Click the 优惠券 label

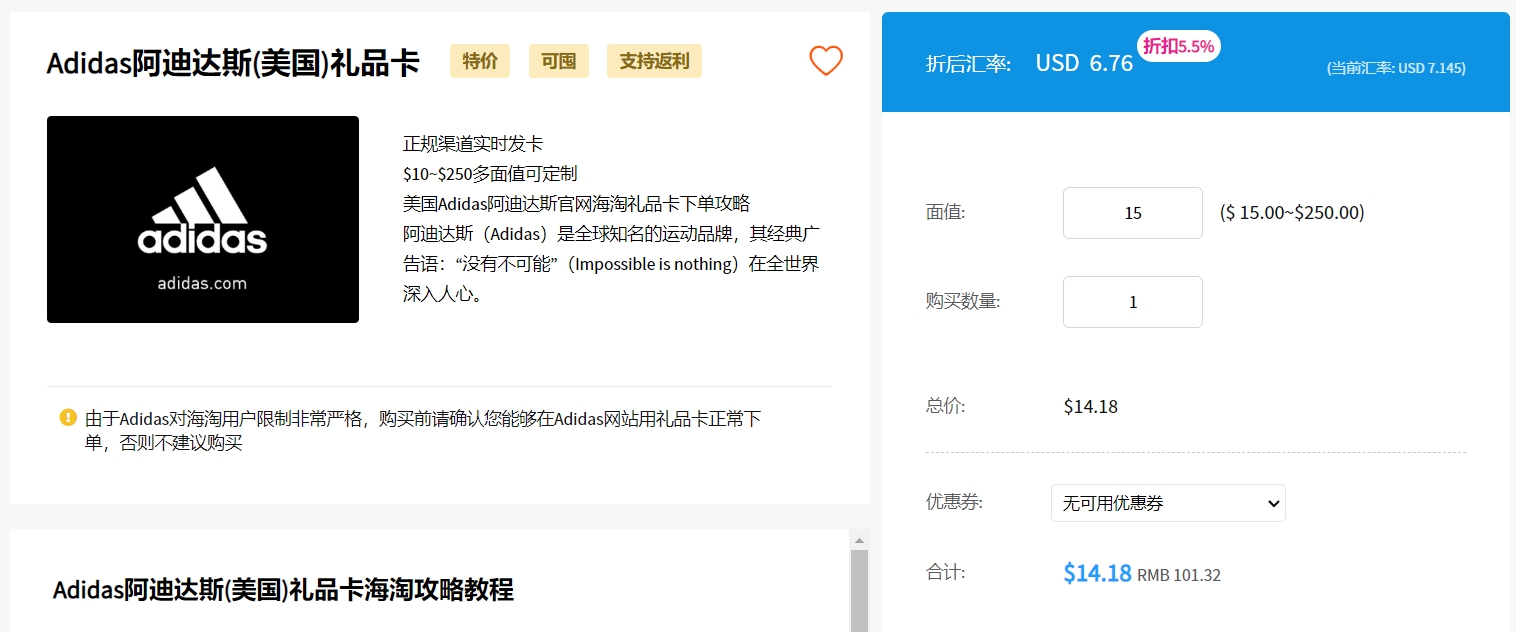tap(954, 502)
